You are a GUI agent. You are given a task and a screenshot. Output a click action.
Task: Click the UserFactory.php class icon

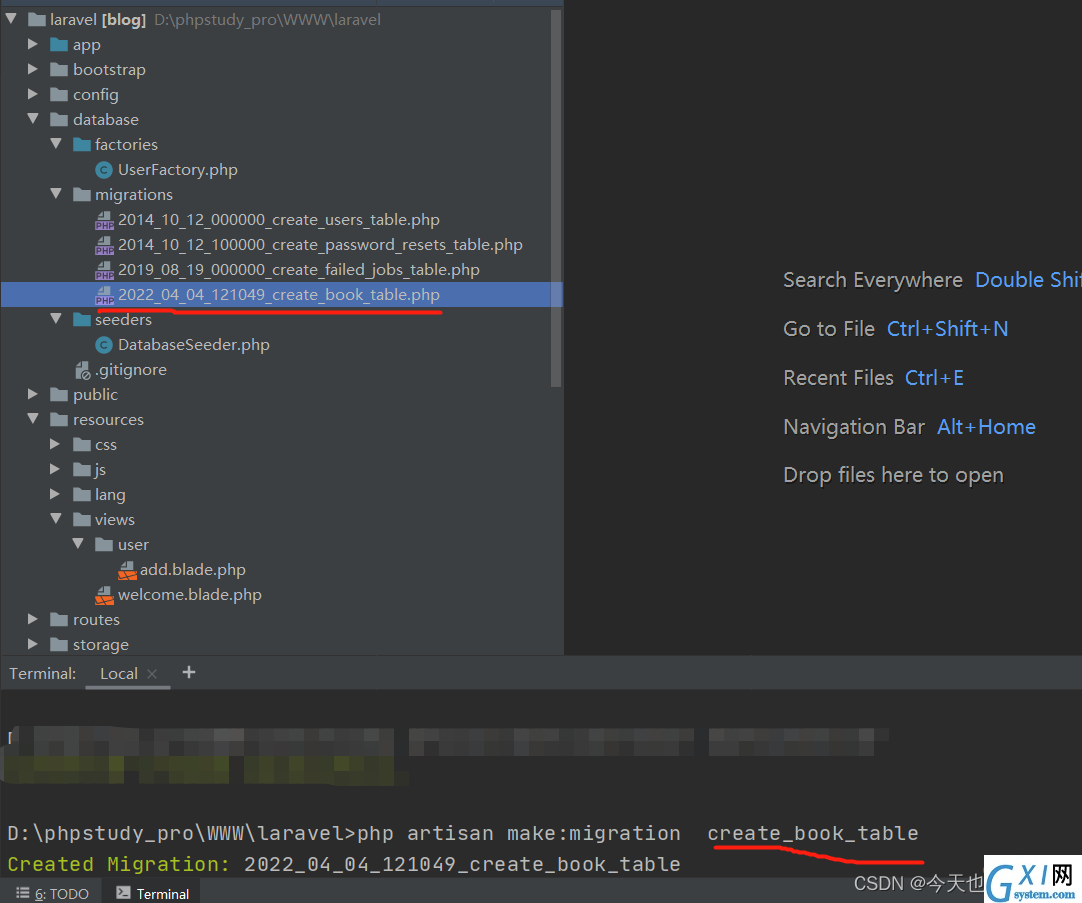click(104, 170)
